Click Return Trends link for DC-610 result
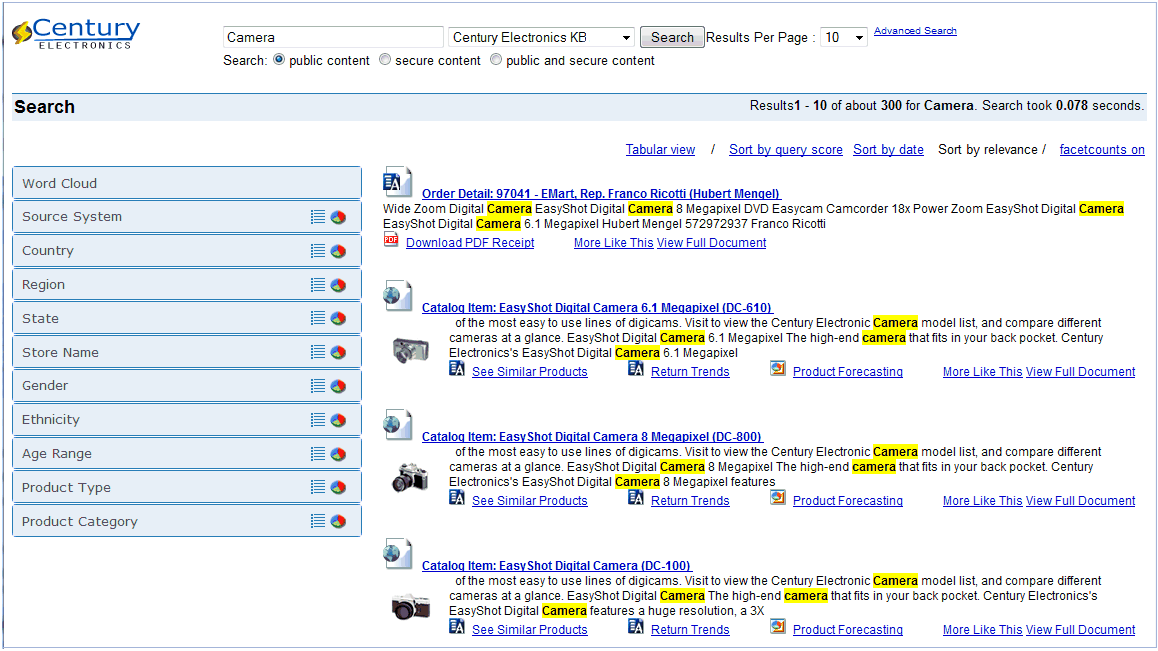This screenshot has width=1158, height=651. coord(690,372)
